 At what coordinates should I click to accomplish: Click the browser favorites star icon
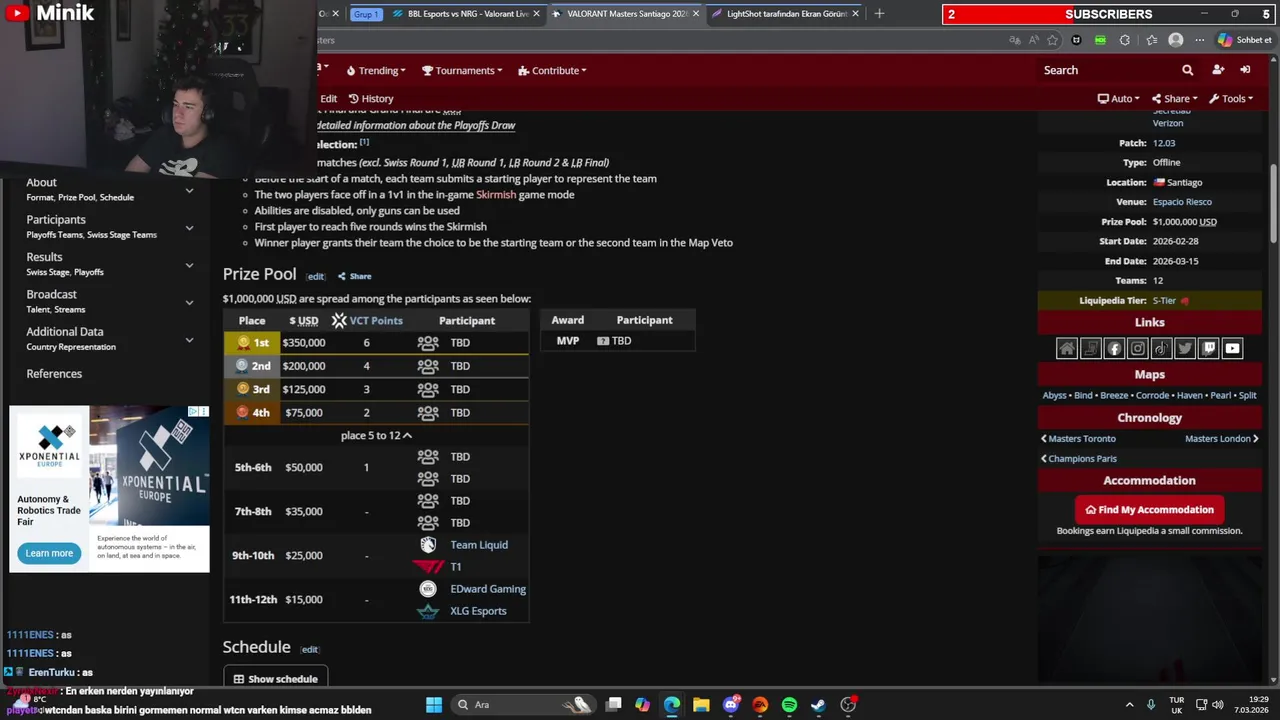pos(1053,40)
